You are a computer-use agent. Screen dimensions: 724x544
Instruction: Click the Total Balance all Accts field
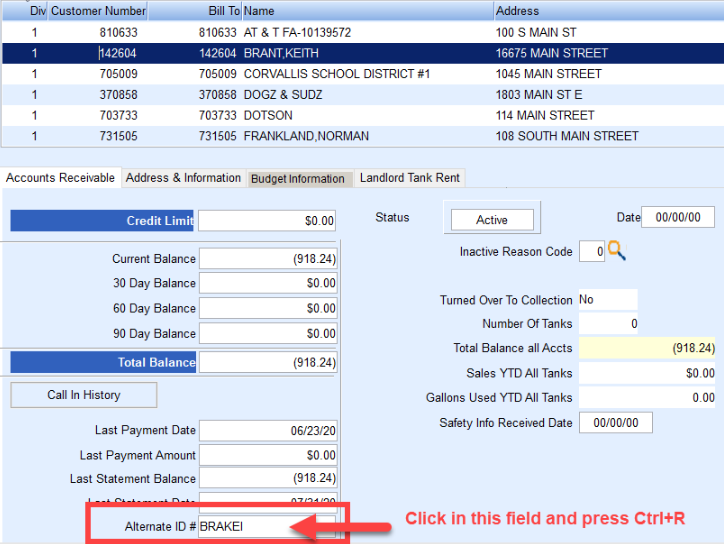[647, 348]
